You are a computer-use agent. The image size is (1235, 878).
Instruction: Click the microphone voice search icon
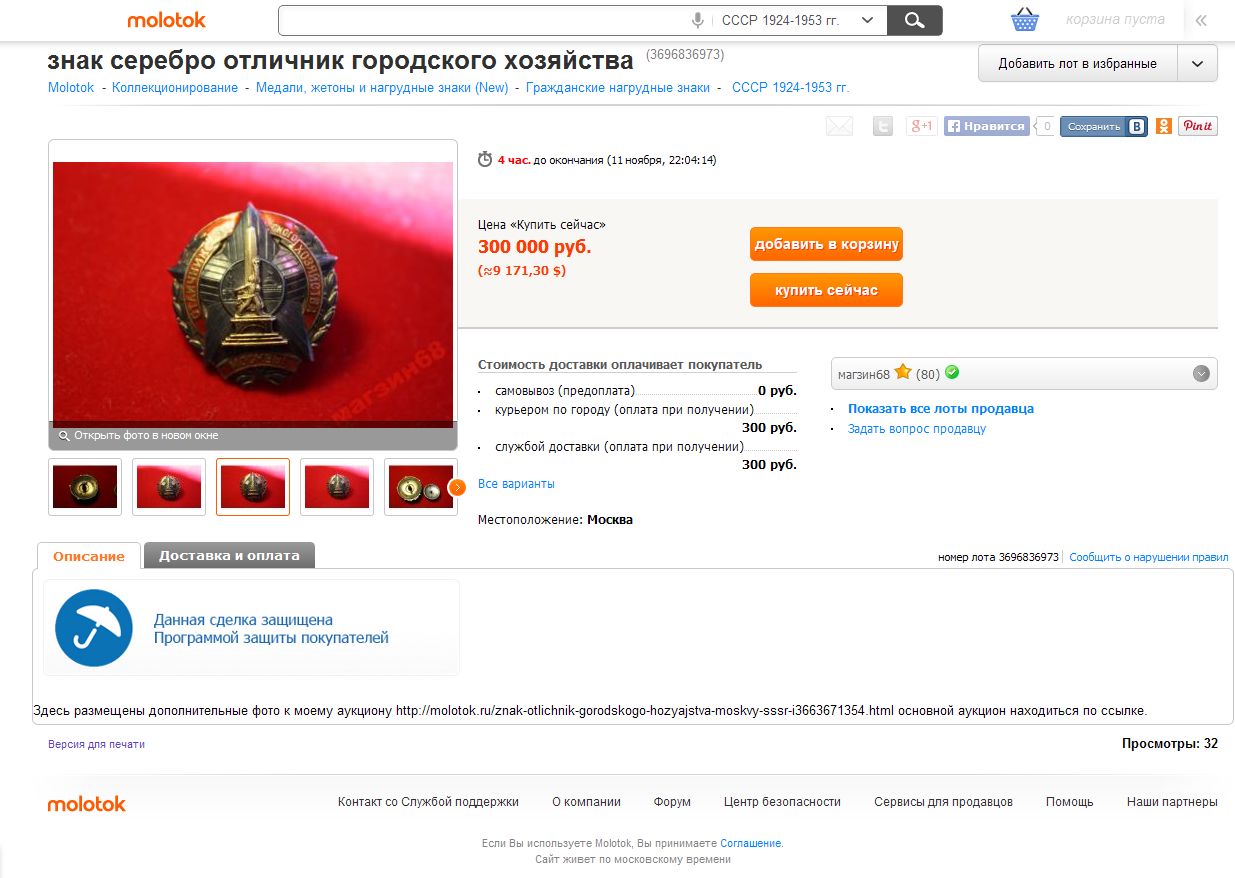(698, 20)
